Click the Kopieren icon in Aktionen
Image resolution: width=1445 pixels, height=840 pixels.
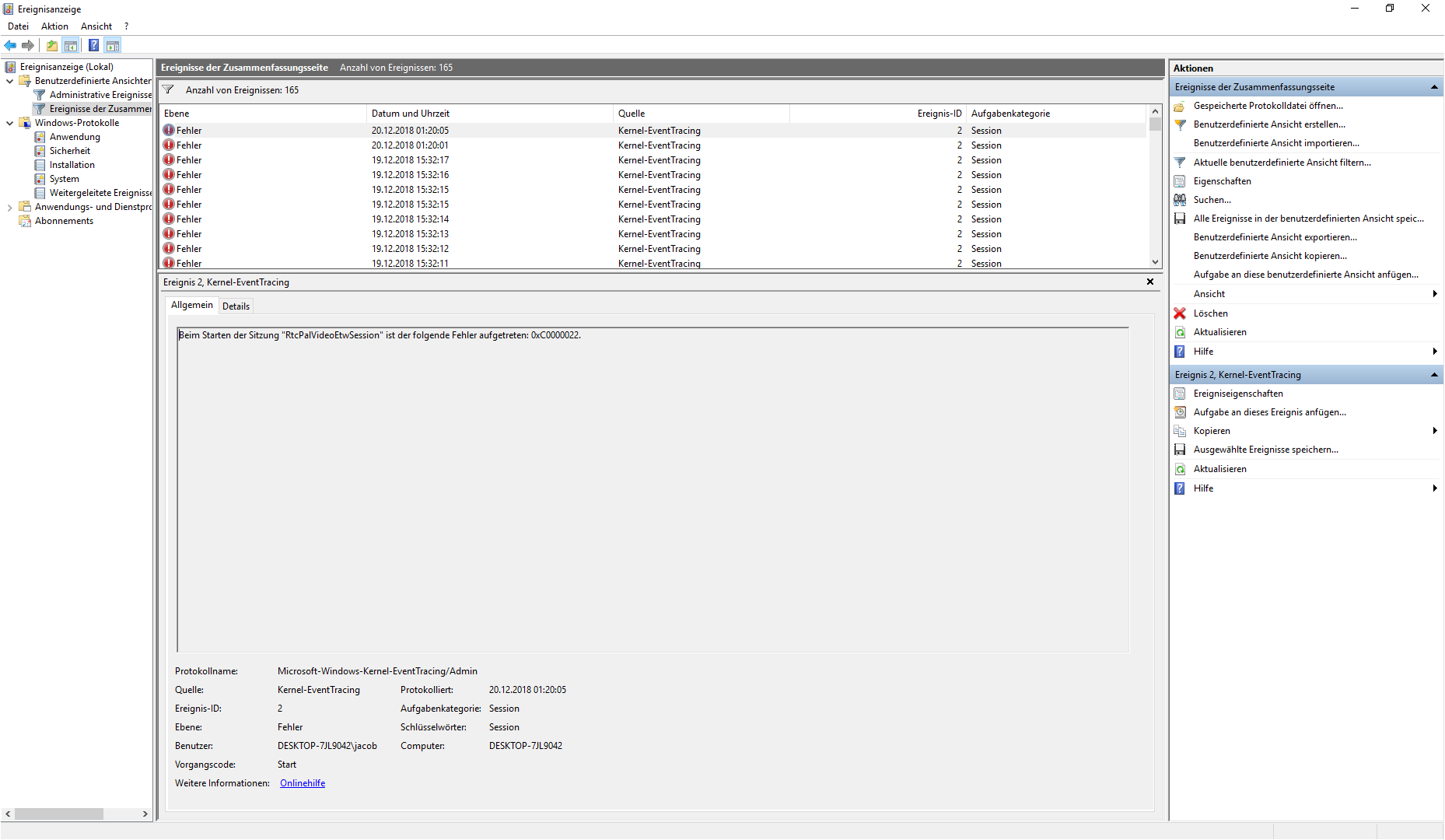[1180, 431]
